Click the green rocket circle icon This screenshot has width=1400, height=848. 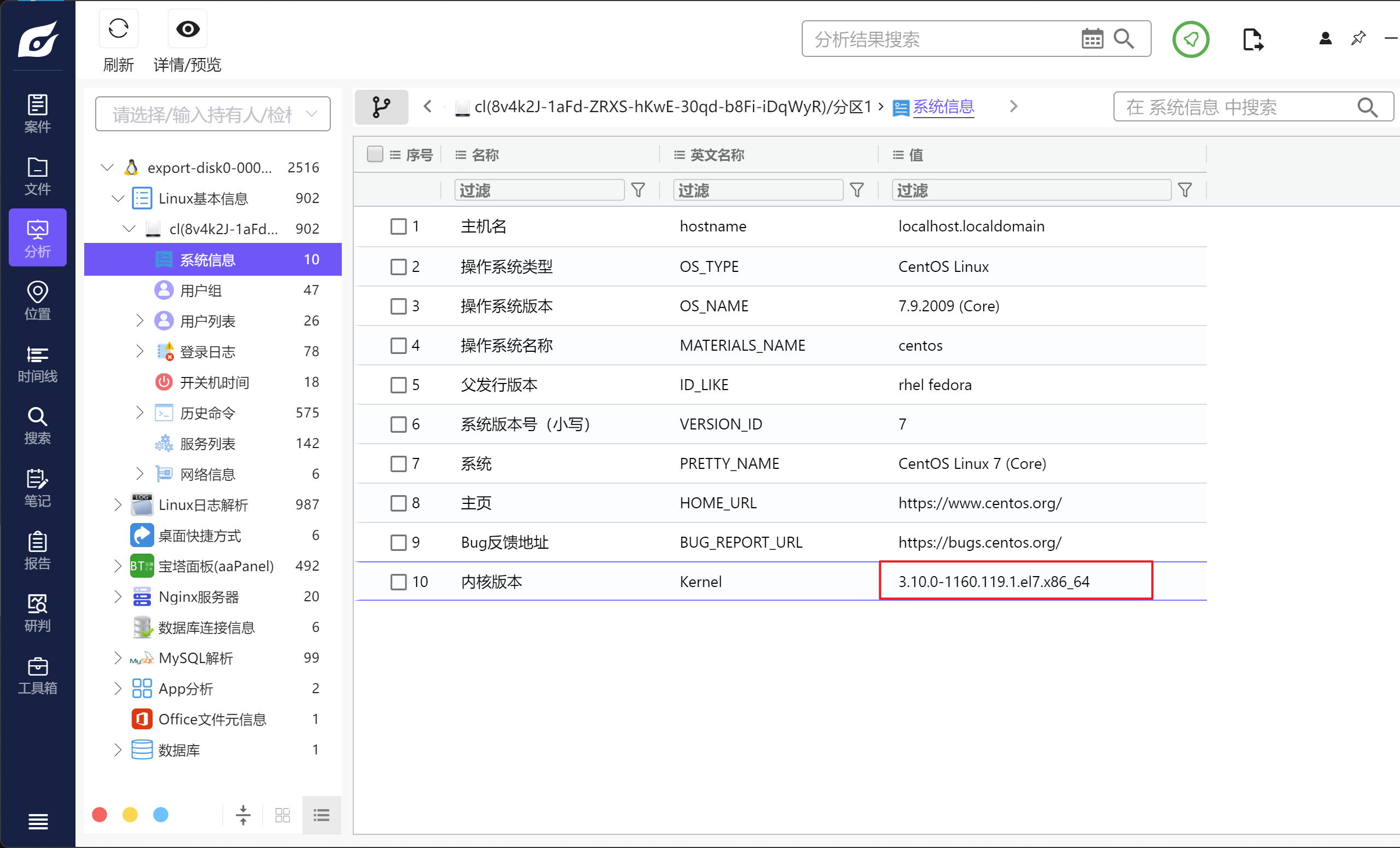pos(1191,39)
